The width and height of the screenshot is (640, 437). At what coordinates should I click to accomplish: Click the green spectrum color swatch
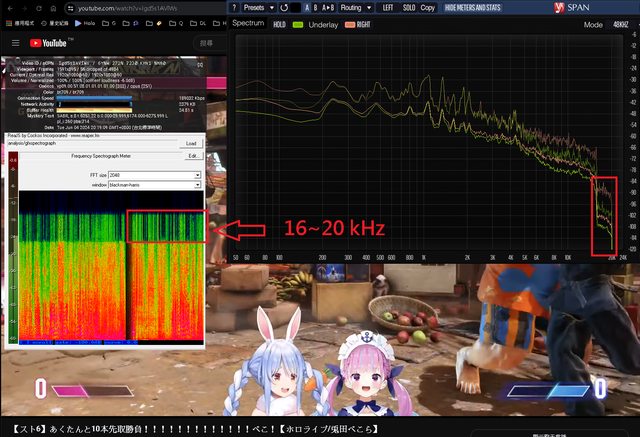(x=298, y=25)
